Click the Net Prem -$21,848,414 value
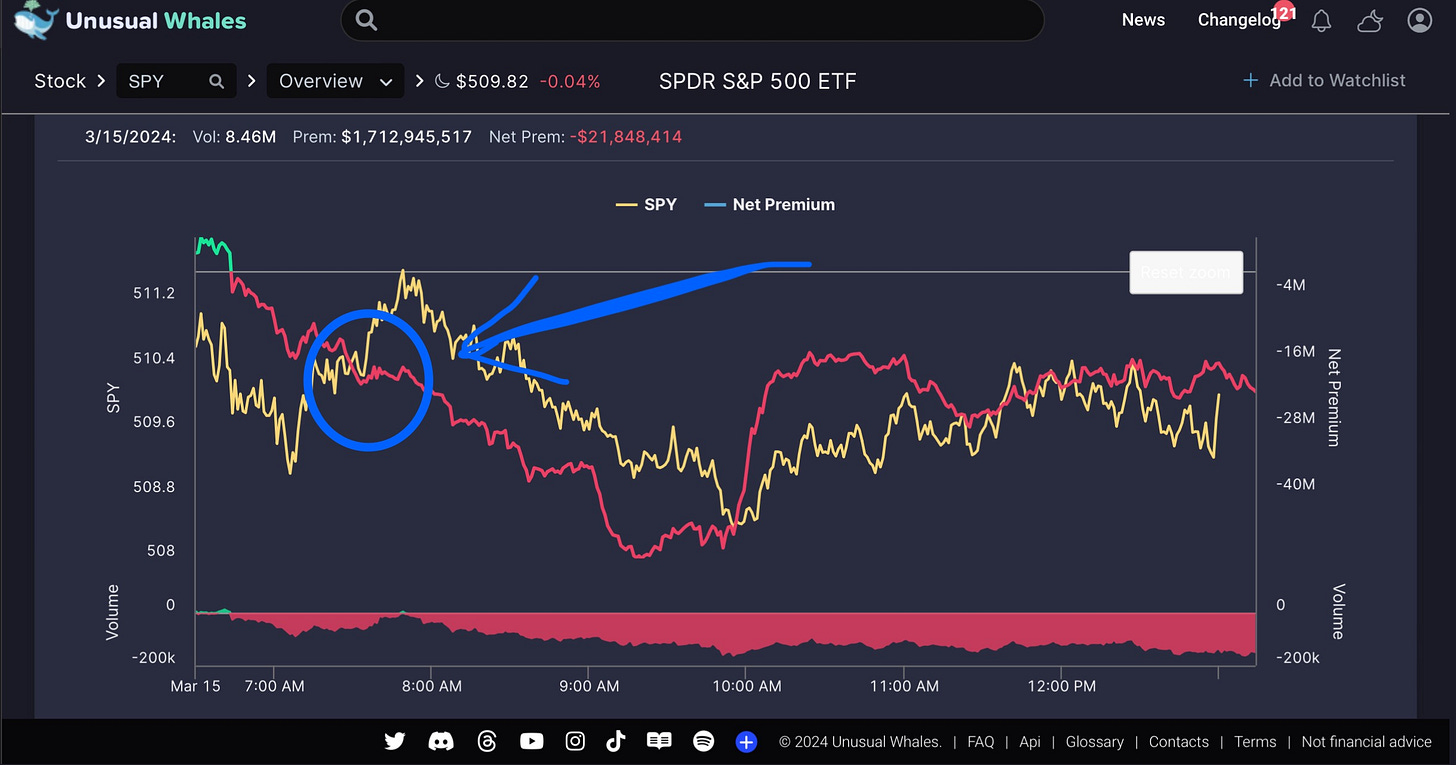This screenshot has width=1456, height=765. point(585,136)
